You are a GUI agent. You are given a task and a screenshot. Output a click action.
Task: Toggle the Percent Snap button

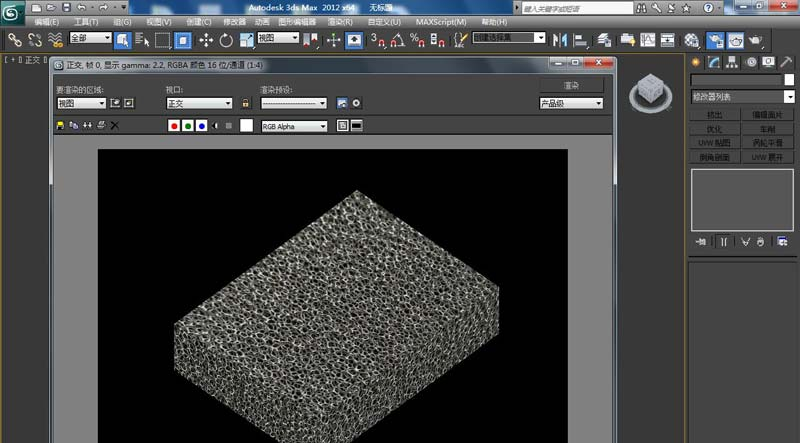pyautogui.click(x=417, y=40)
